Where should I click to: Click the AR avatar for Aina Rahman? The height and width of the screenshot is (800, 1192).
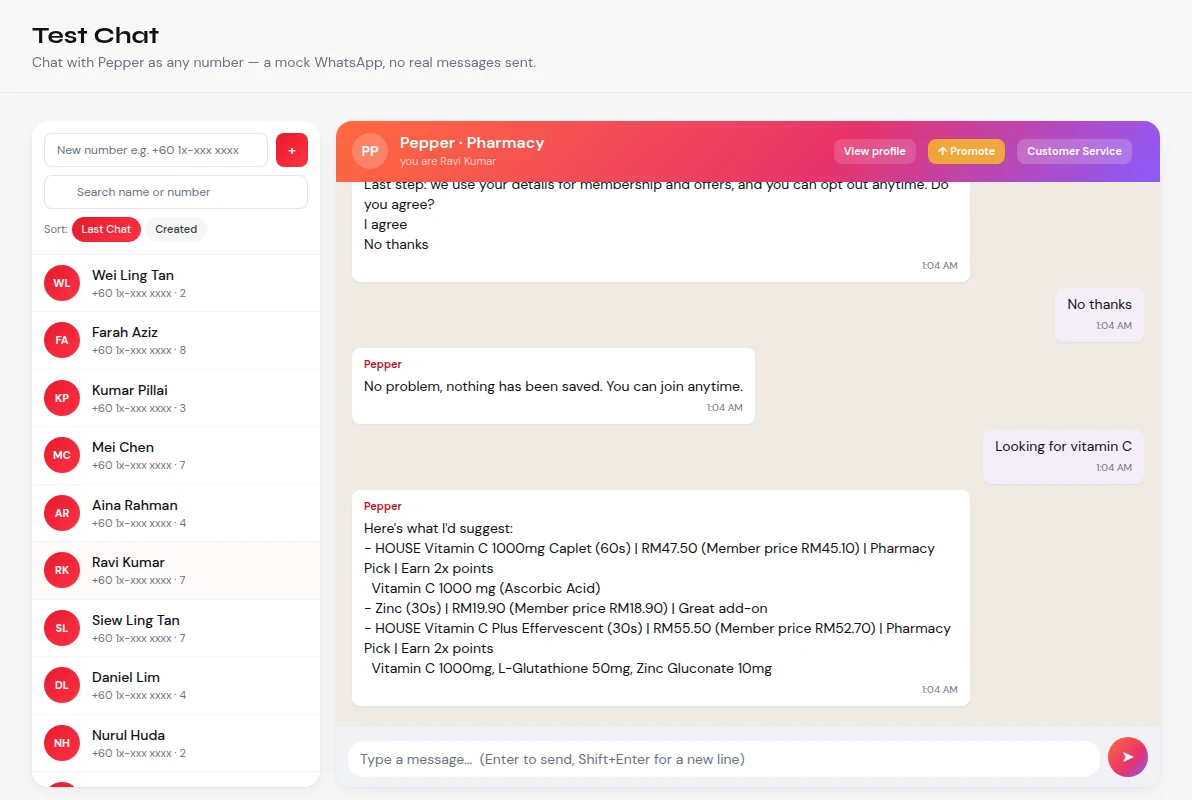62,513
